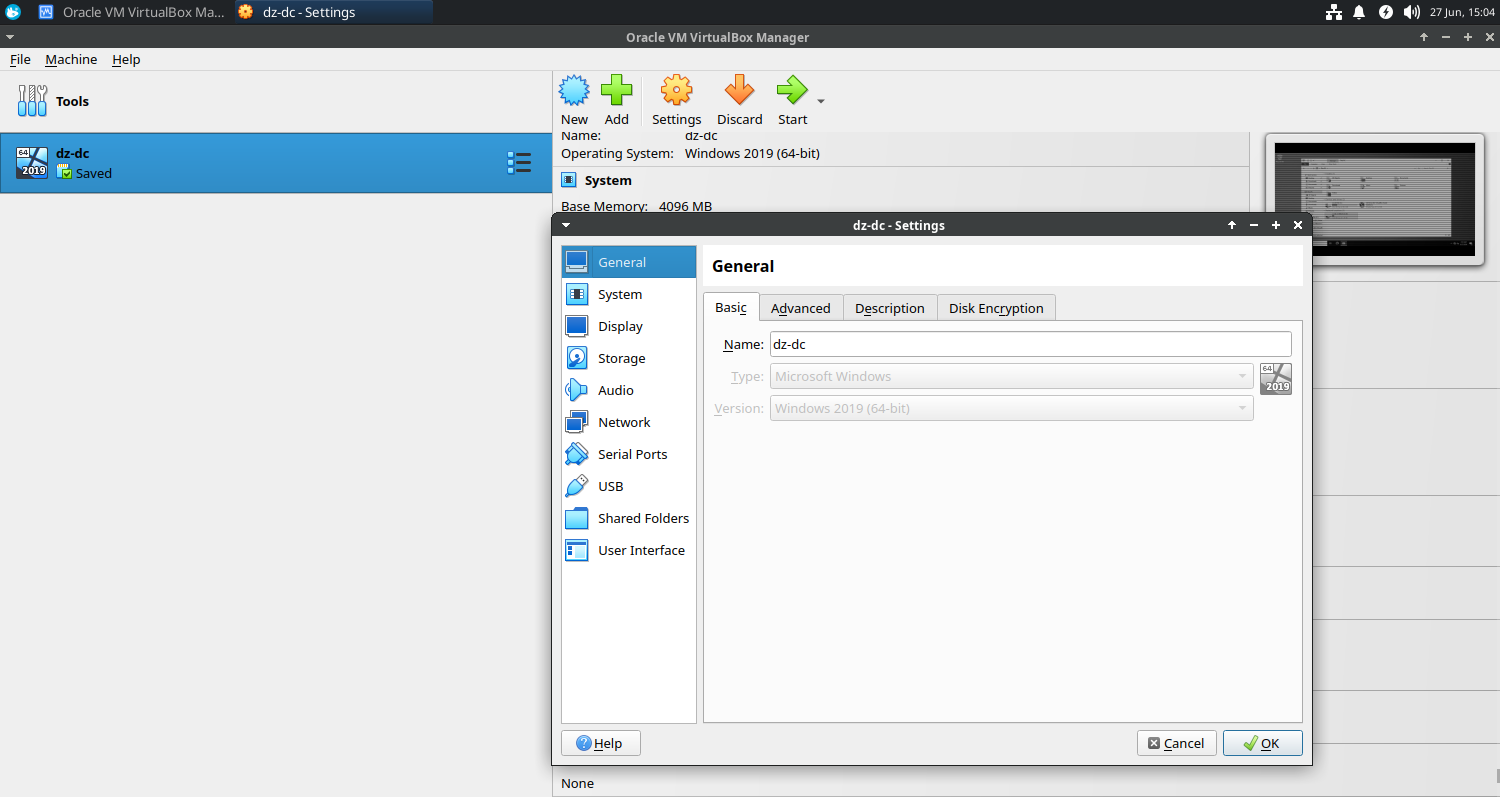Viewport: 1500px width, 797px height.
Task: Click the Add machine green plus icon
Action: pyautogui.click(x=617, y=91)
